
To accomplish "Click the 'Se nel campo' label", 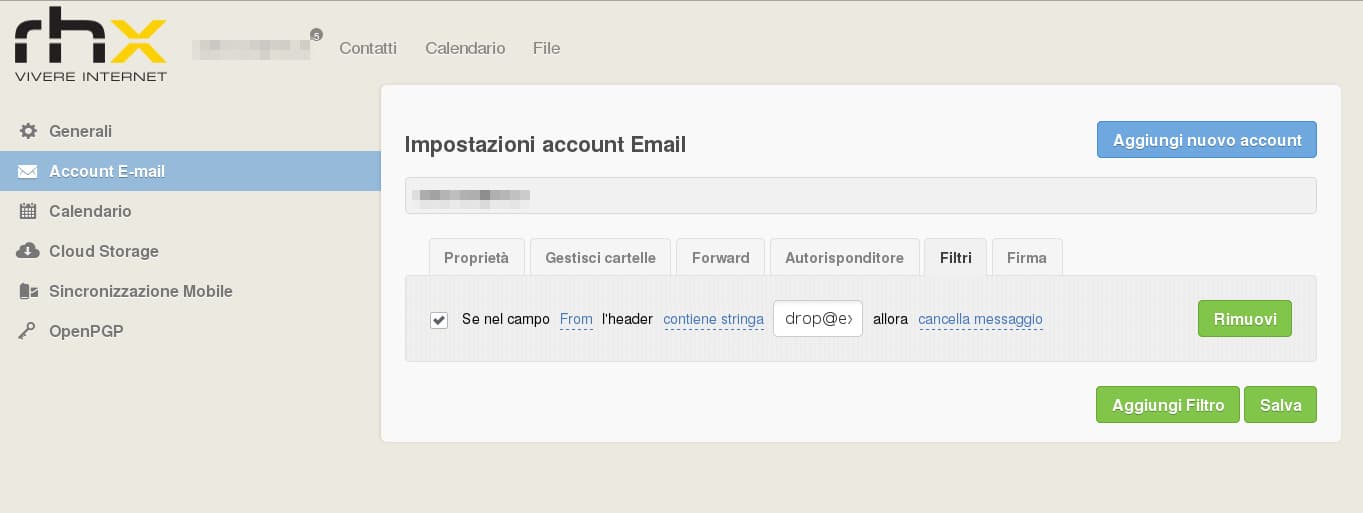I will point(506,320).
